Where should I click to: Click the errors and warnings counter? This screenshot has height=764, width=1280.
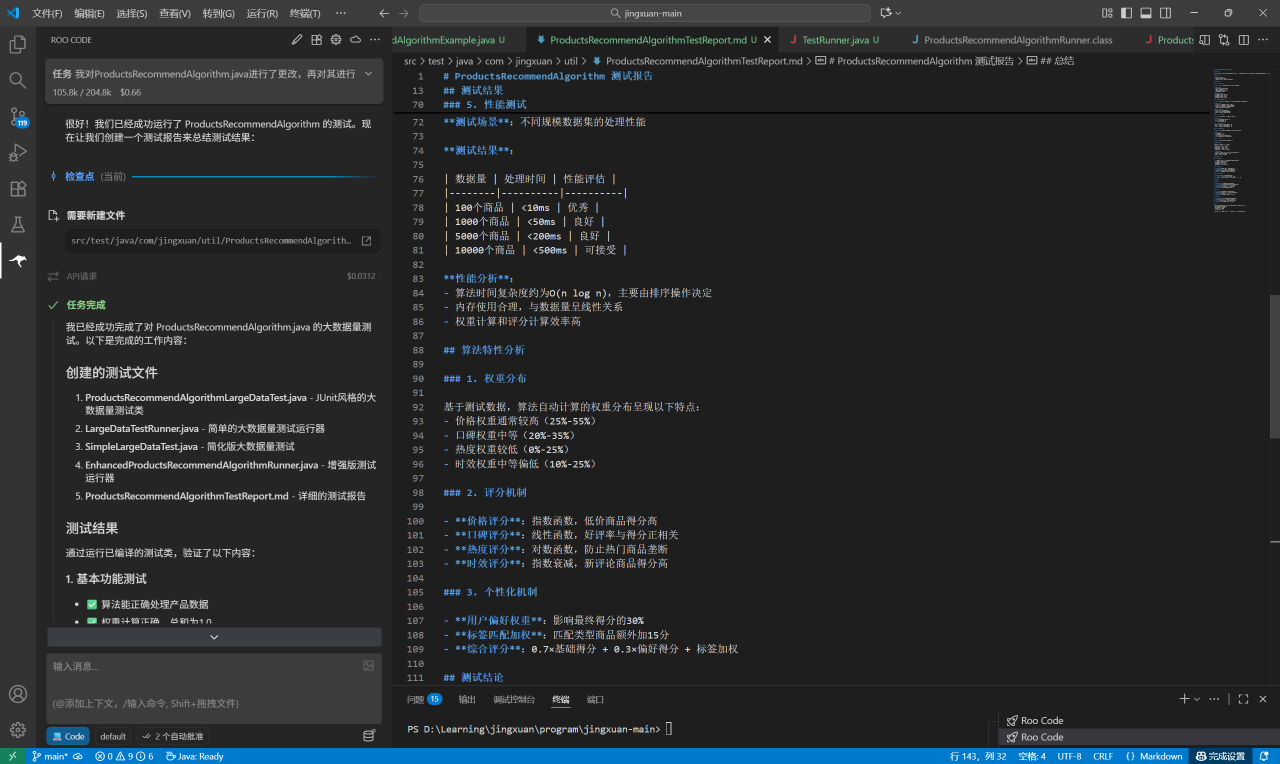click(124, 756)
